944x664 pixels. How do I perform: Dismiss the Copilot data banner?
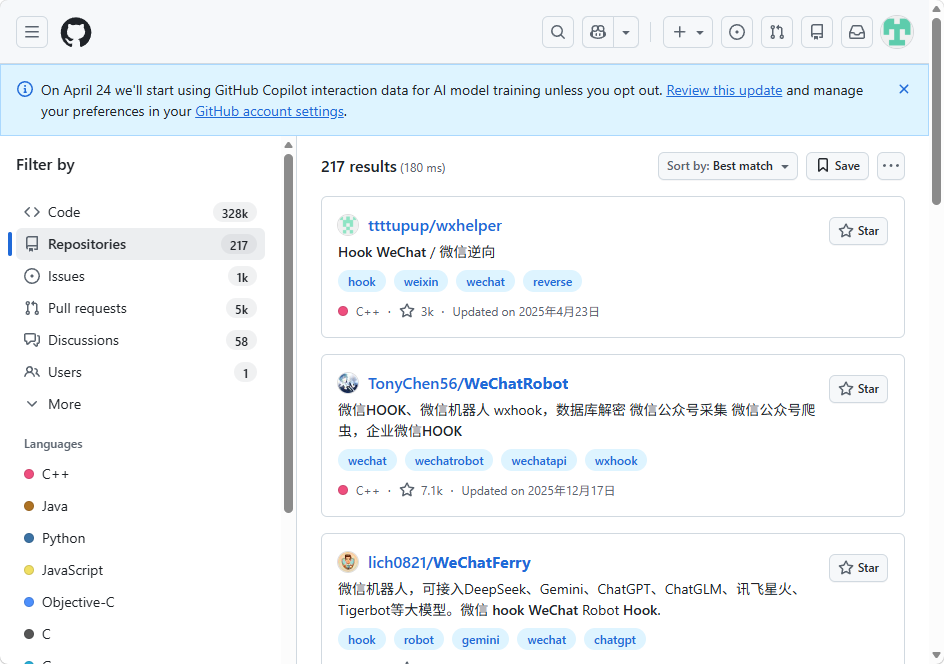pos(904,89)
